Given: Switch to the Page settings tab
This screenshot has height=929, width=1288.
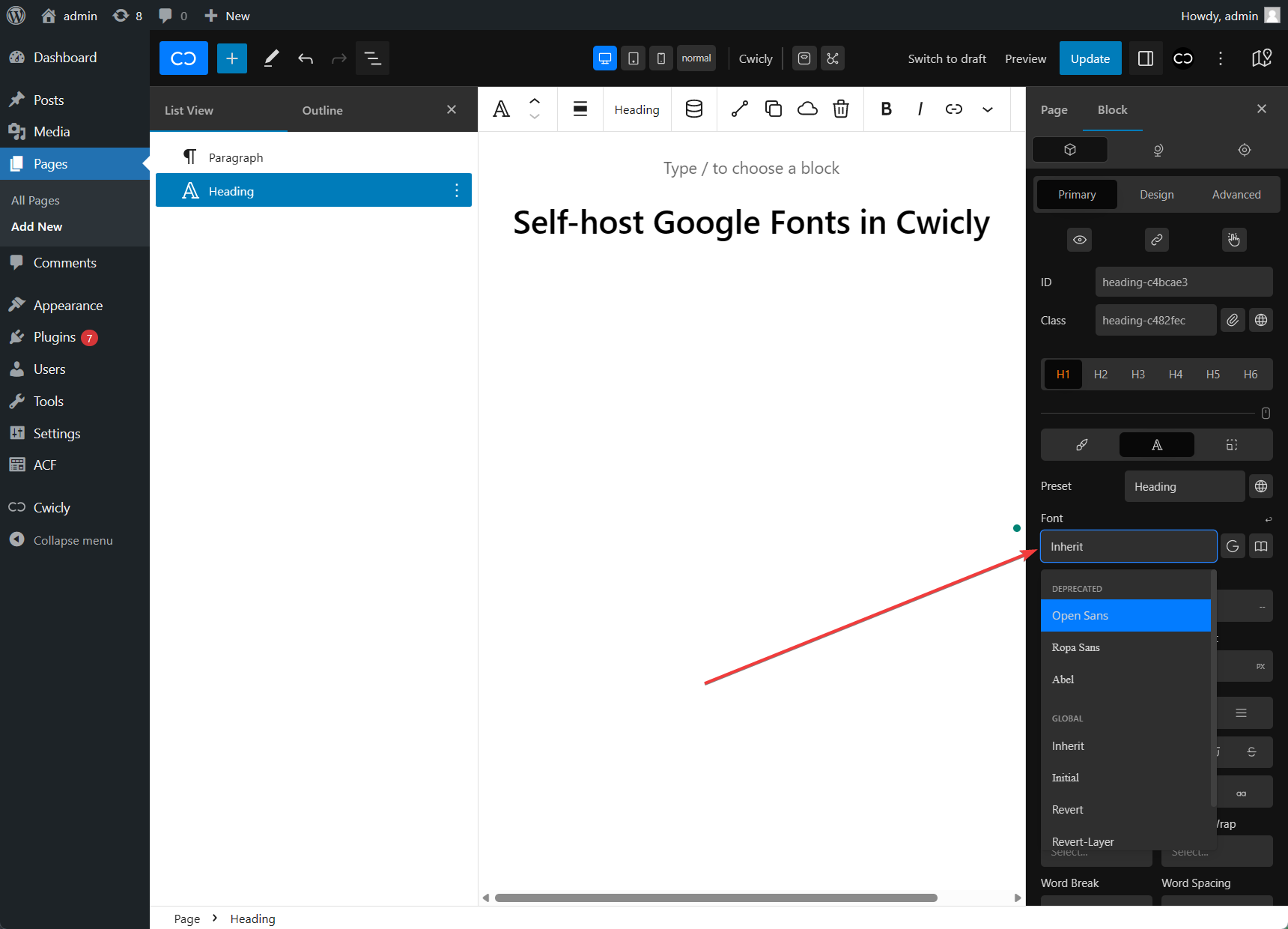Looking at the screenshot, I should (1054, 110).
